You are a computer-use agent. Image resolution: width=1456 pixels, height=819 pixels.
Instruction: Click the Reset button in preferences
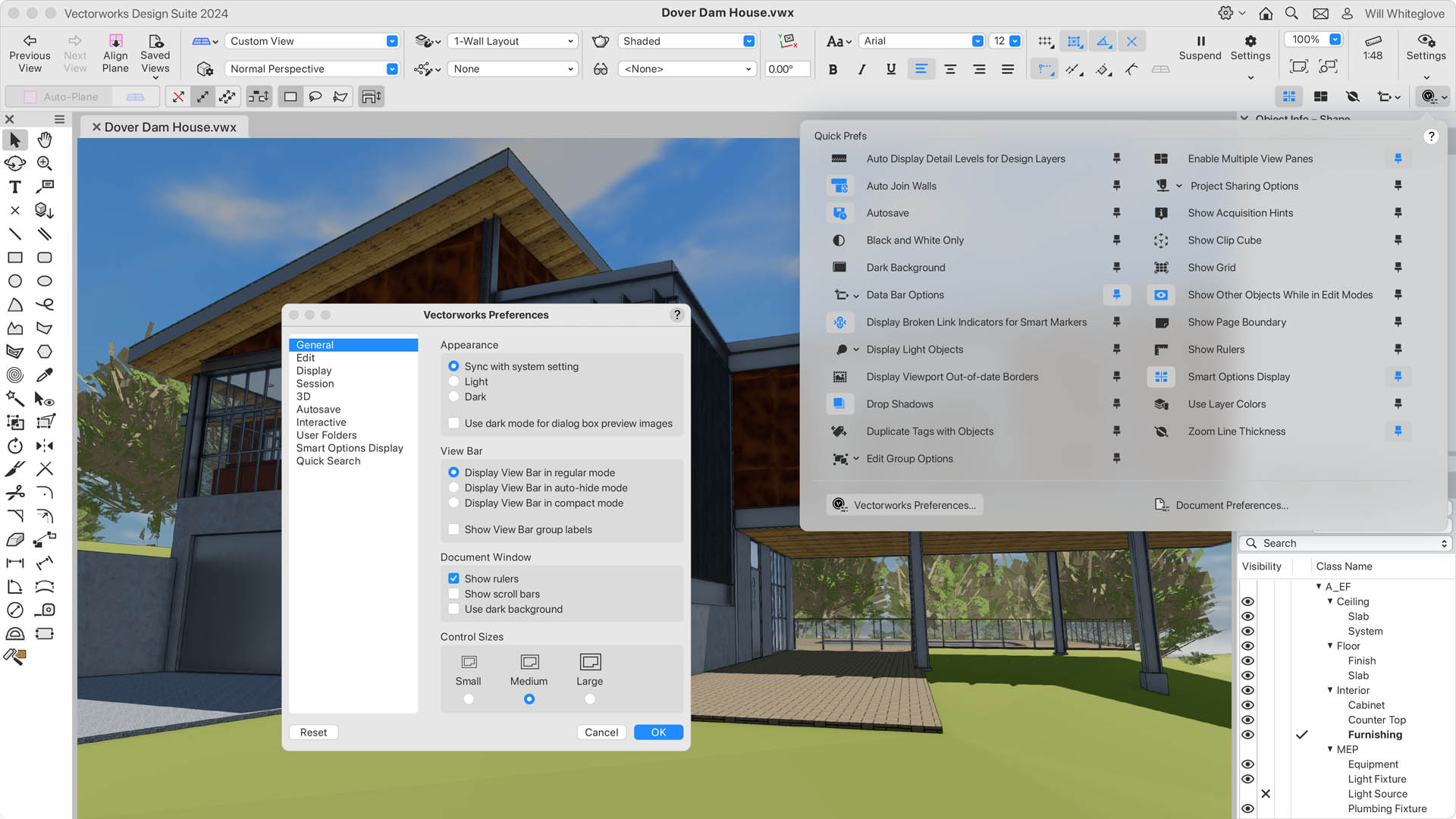(x=312, y=732)
